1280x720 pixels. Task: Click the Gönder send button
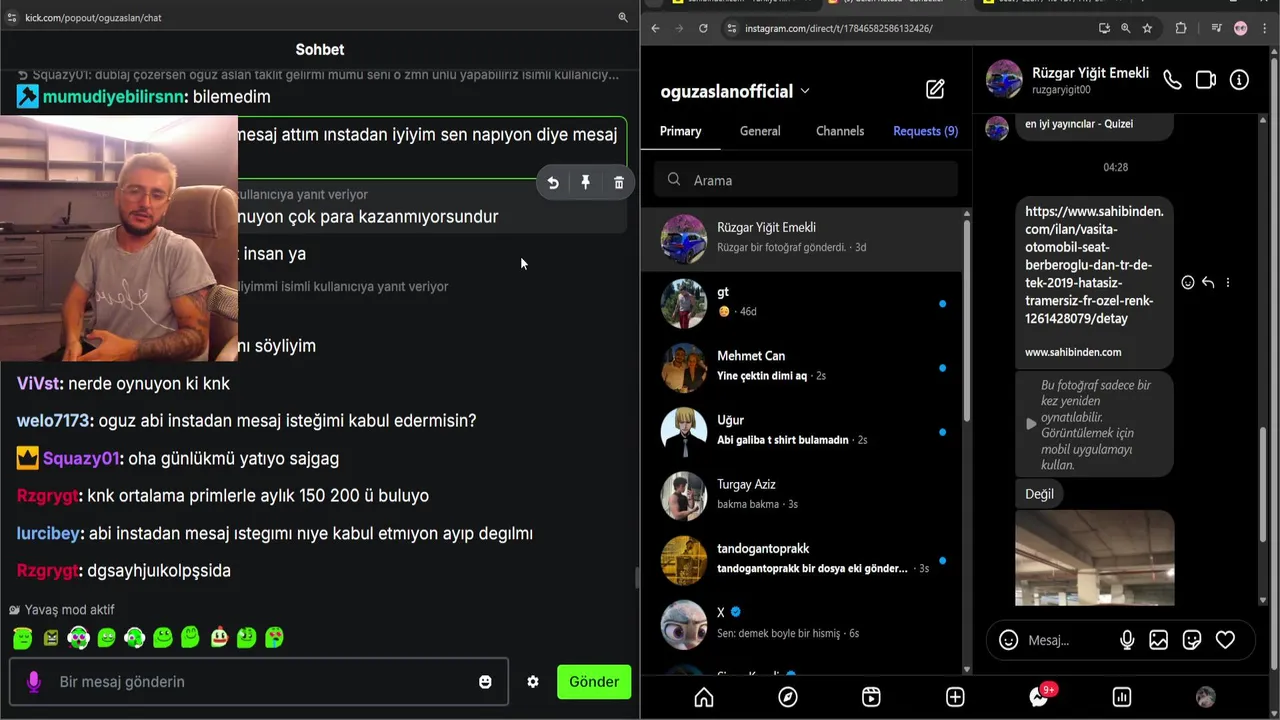pos(594,682)
